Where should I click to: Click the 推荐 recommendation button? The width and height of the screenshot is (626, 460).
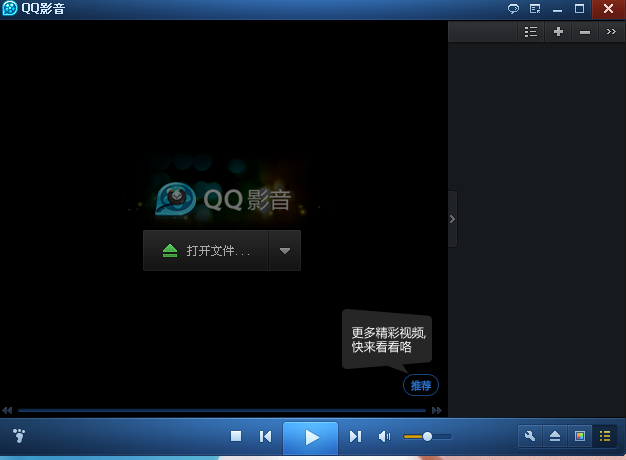[421, 385]
